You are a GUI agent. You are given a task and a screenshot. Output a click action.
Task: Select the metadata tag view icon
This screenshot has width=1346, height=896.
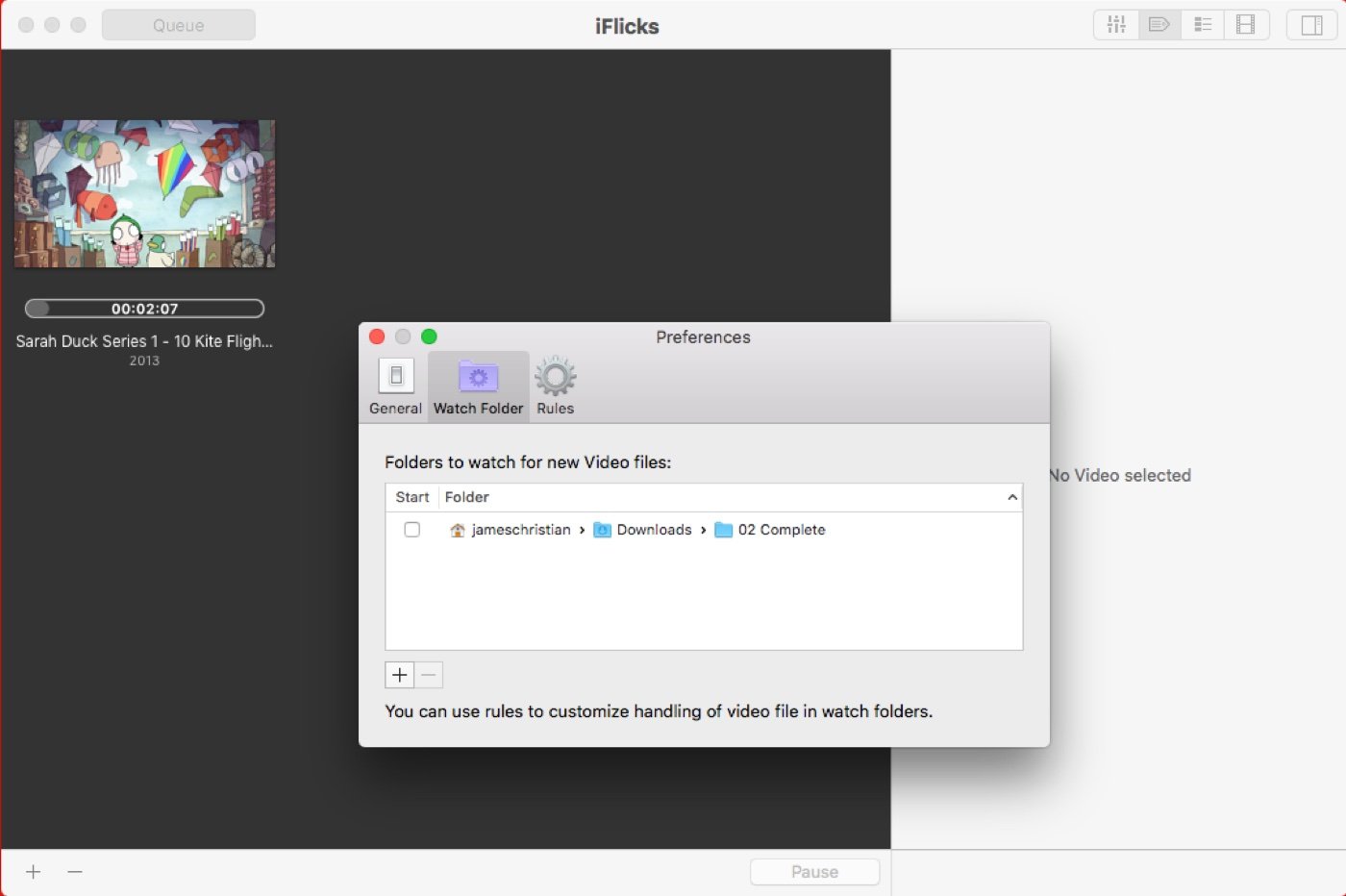(x=1159, y=25)
